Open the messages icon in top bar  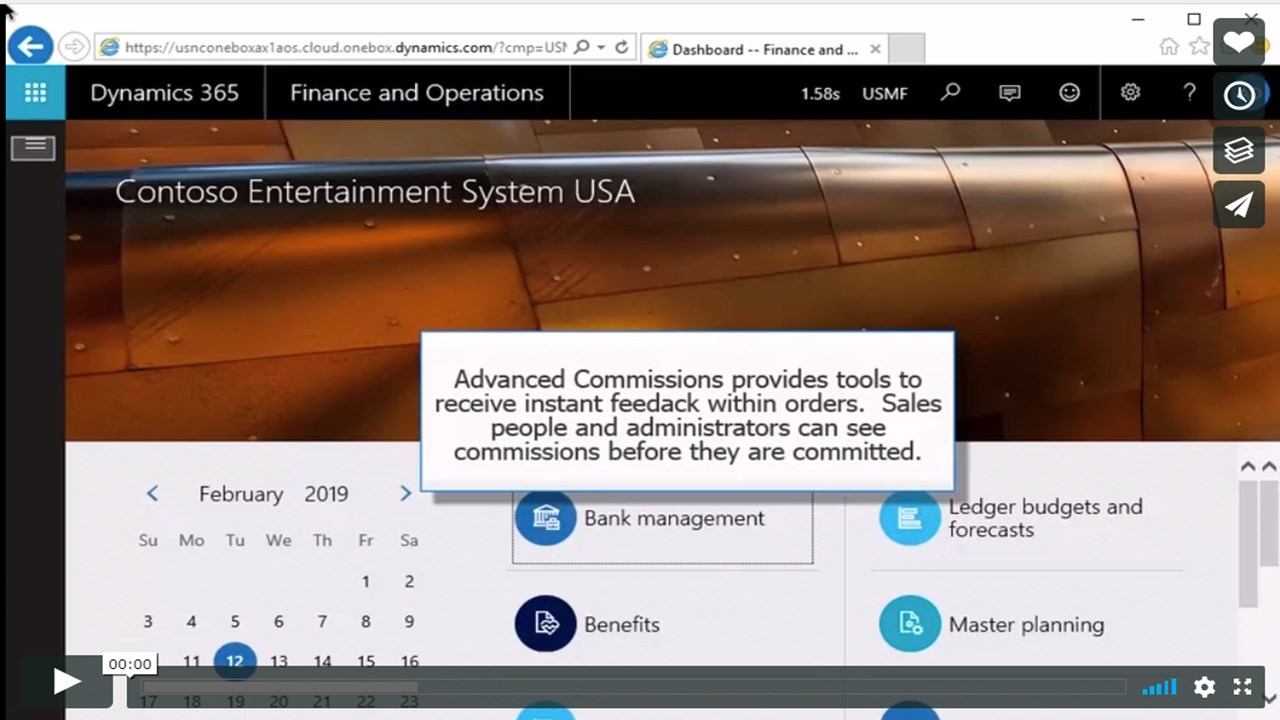[1010, 93]
